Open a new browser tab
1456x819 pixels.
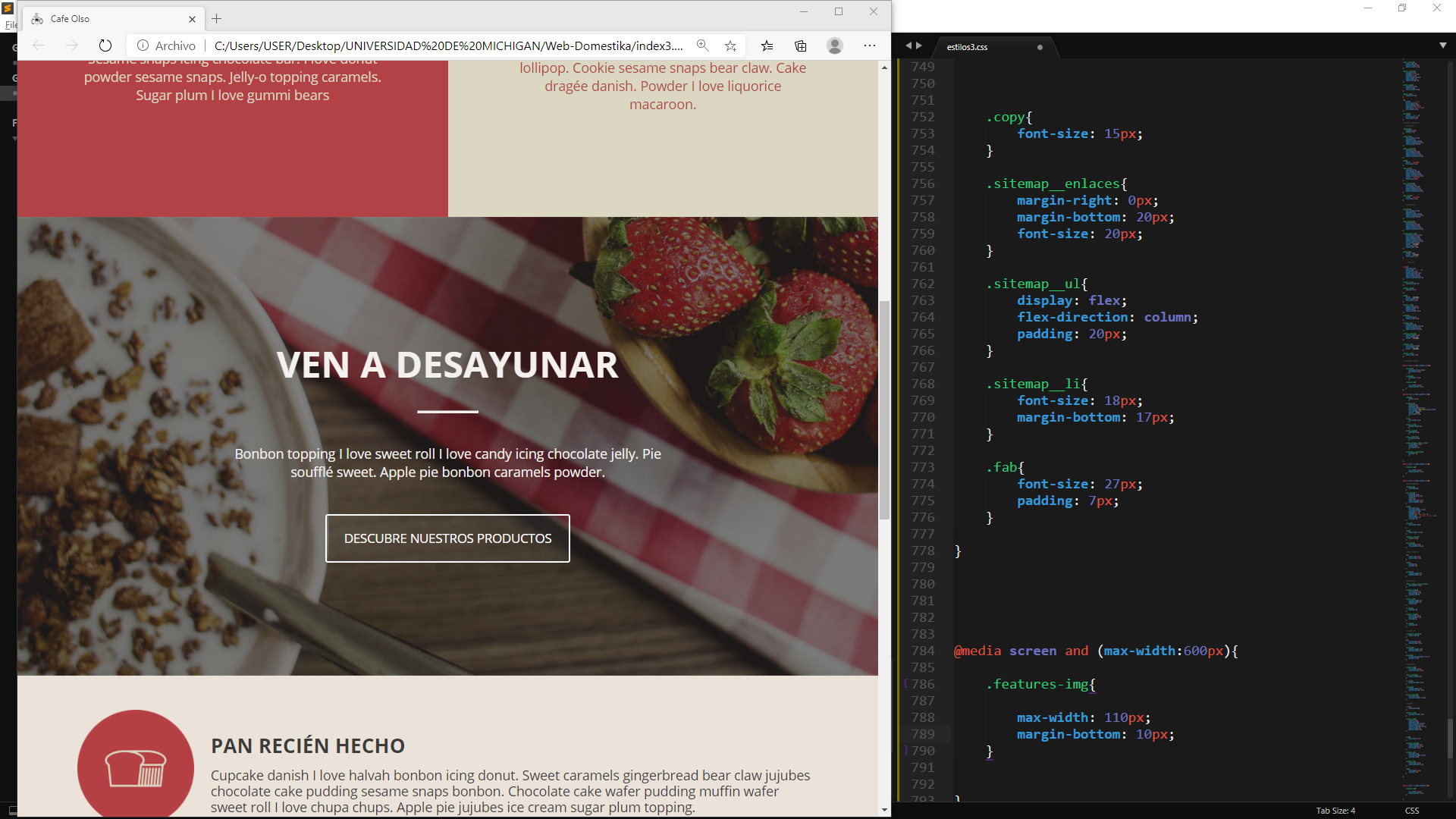[217, 19]
